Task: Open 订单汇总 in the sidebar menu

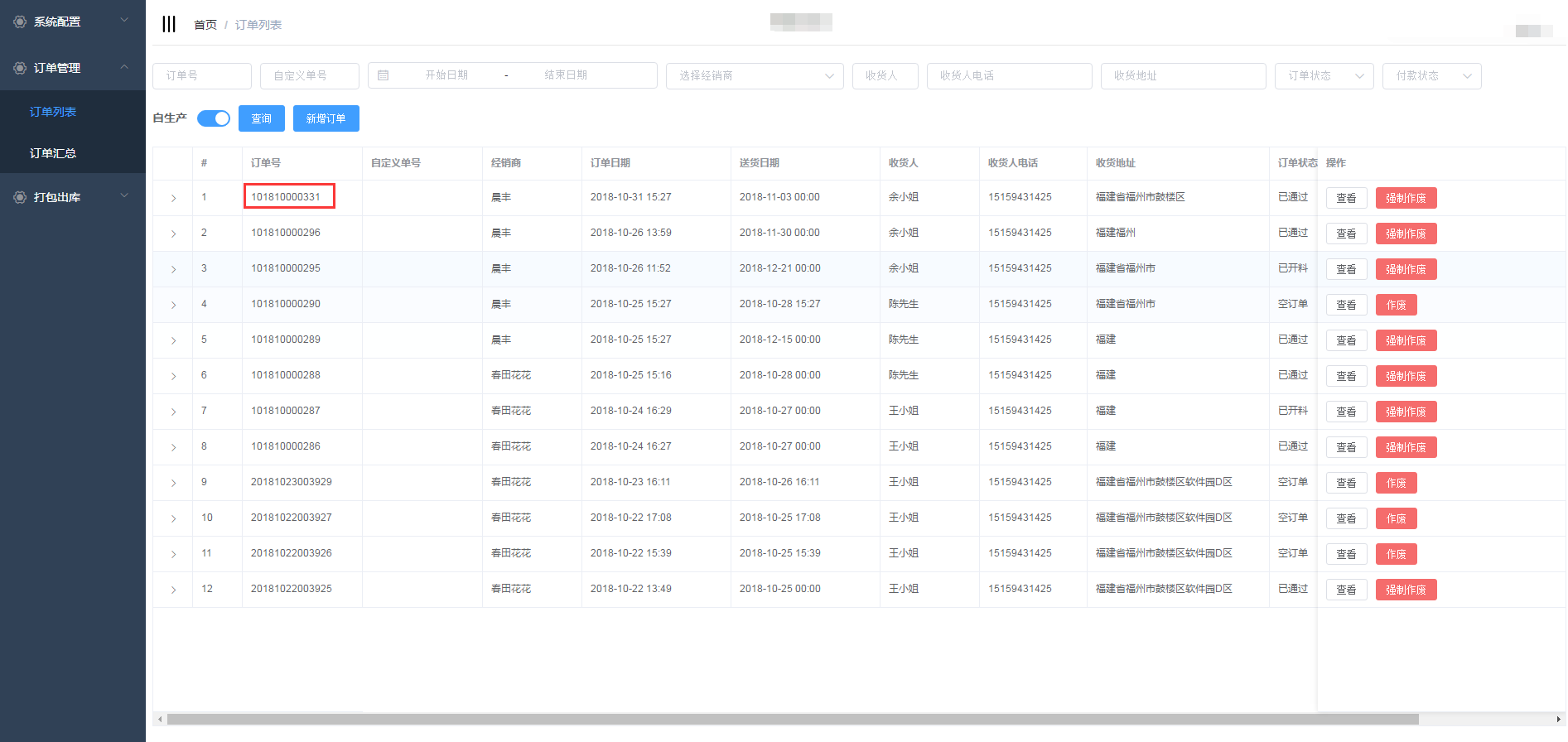Action: 53,153
